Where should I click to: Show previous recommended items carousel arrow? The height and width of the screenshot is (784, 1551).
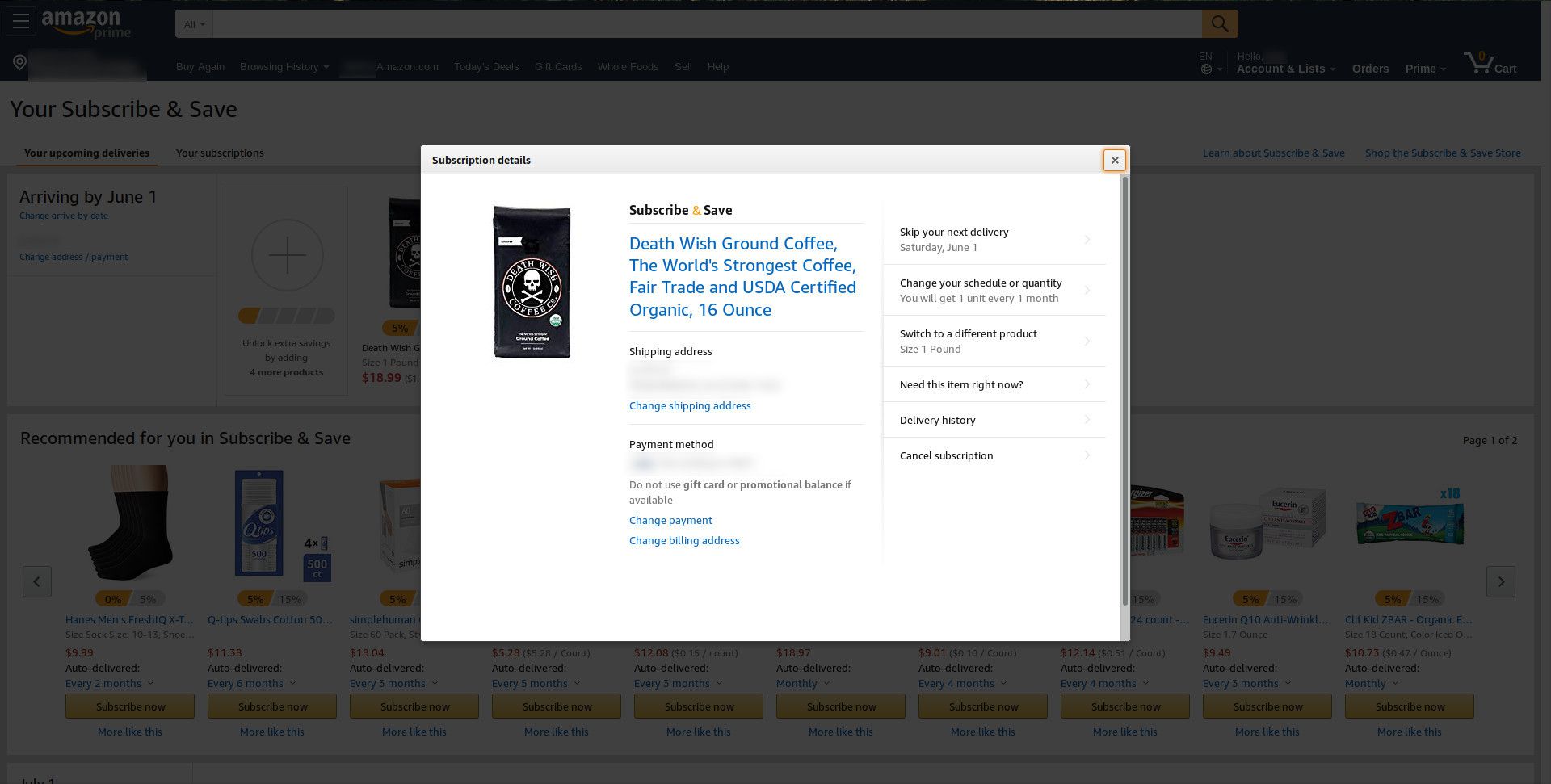click(x=37, y=581)
